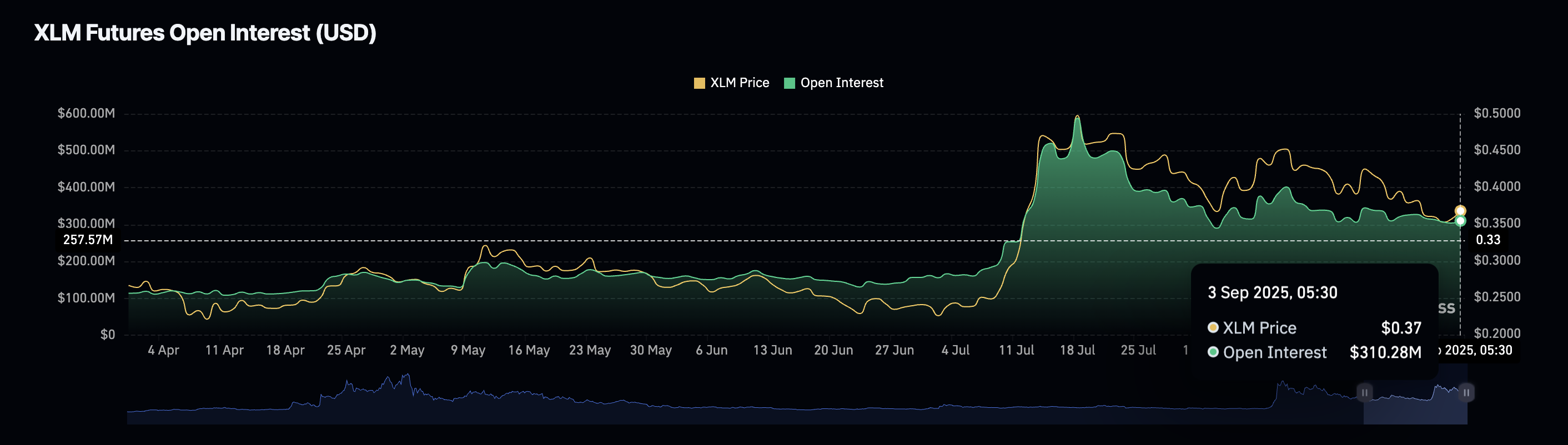Click the left range slider handle
This screenshot has height=445, width=1568.
point(1364,393)
